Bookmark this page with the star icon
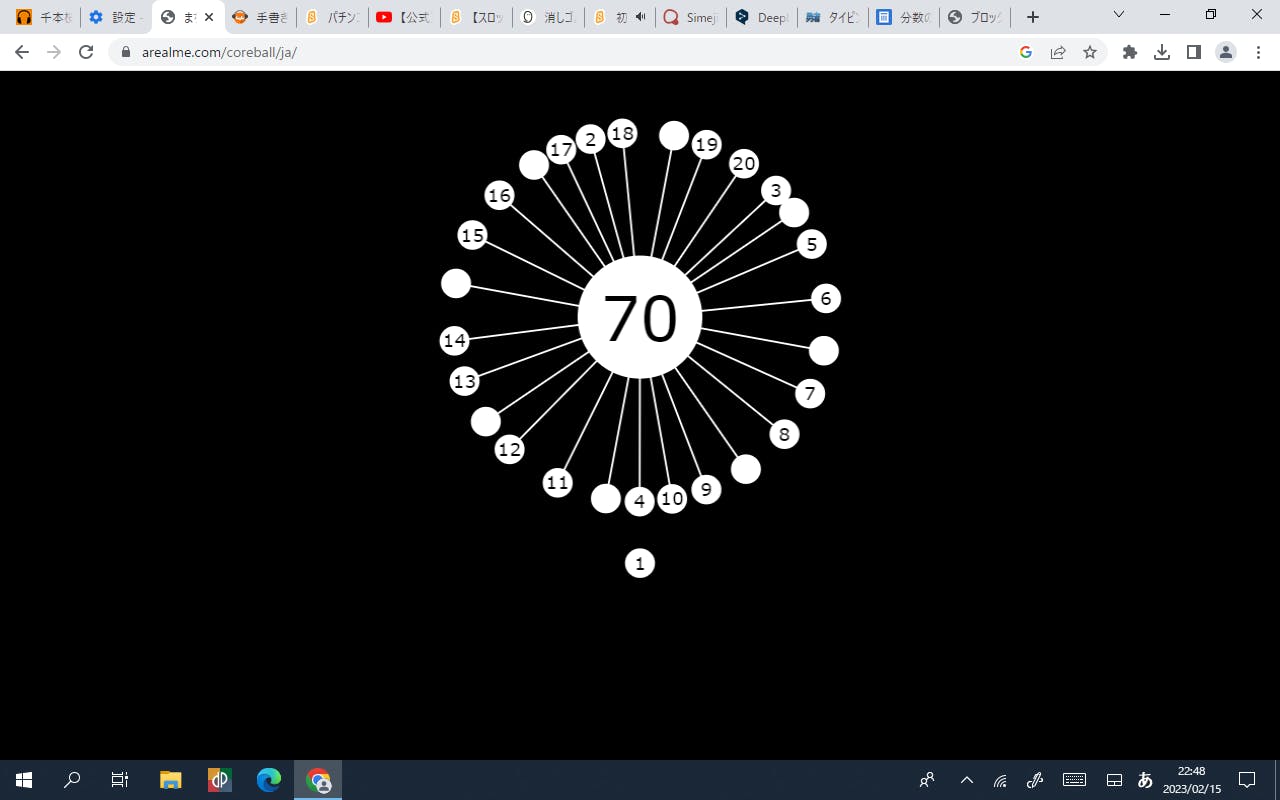 click(1090, 52)
